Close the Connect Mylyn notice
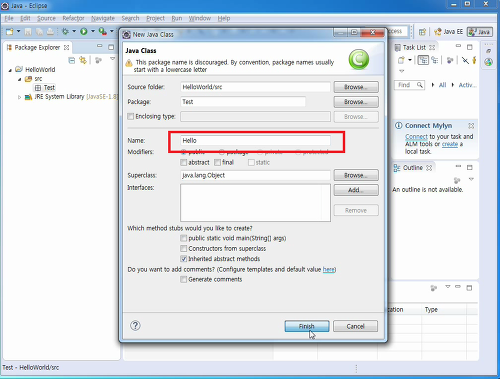The height and width of the screenshot is (379, 500). point(471,126)
